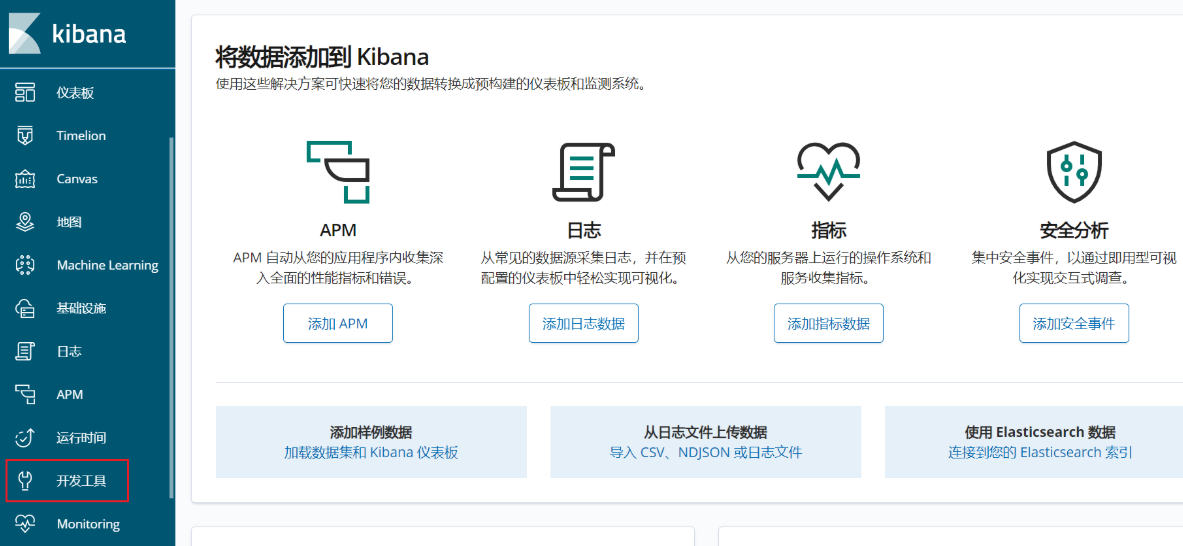
Task: Click the 开发工具 wrench icon
Action: (x=26, y=480)
